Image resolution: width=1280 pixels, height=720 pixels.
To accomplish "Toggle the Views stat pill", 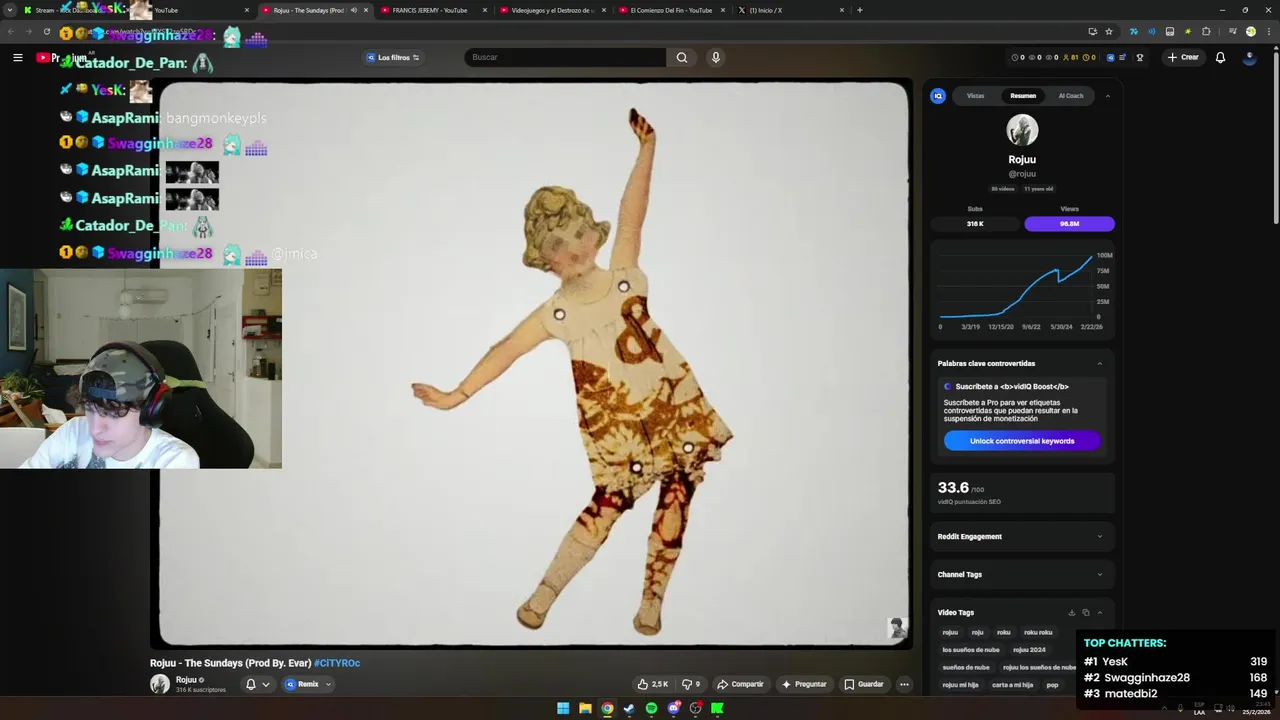I will 1069,223.
